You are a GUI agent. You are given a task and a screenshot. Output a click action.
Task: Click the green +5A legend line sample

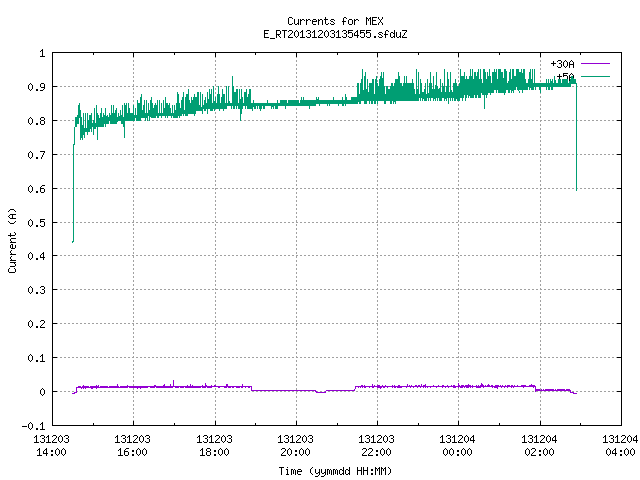coord(595,76)
